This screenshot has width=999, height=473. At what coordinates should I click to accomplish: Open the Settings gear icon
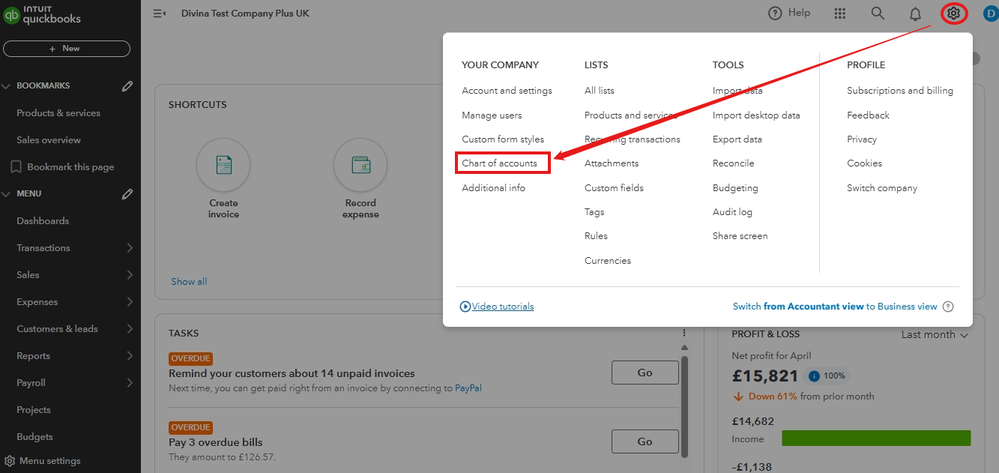(953, 13)
